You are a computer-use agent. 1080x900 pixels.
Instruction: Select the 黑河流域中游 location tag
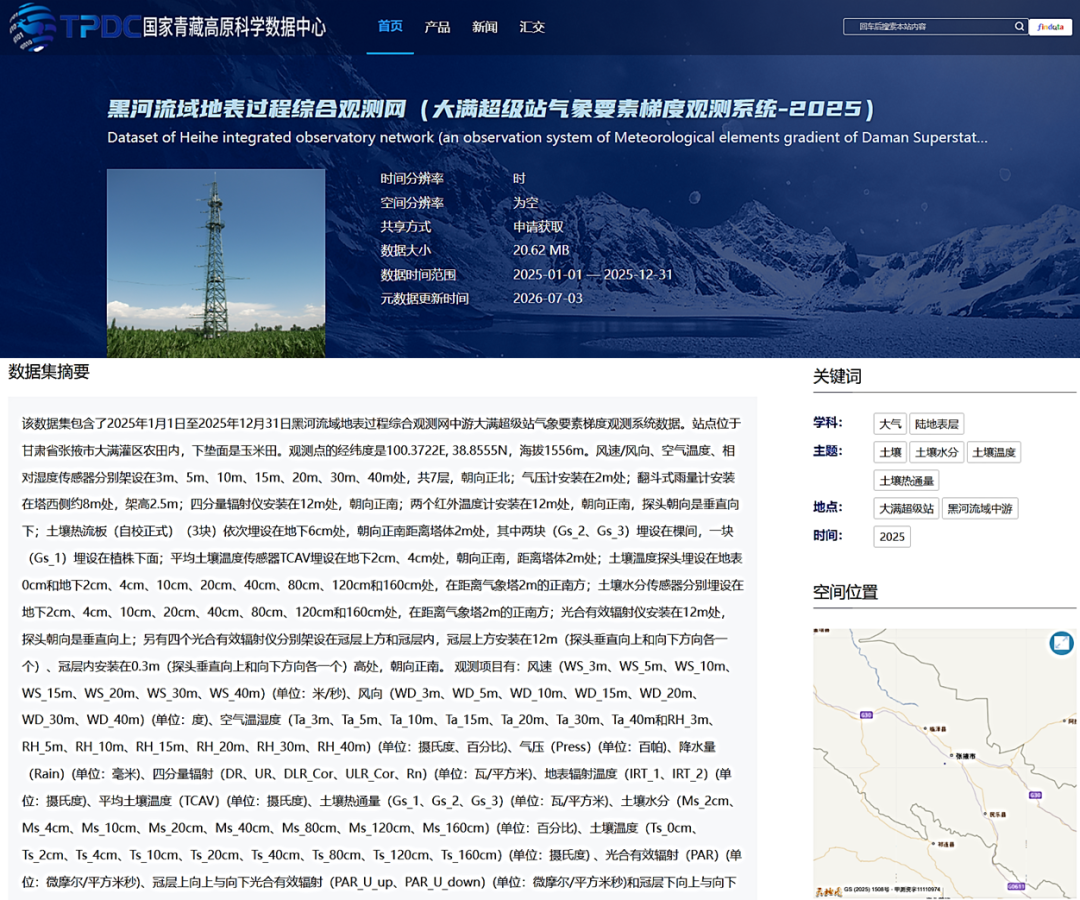980,508
